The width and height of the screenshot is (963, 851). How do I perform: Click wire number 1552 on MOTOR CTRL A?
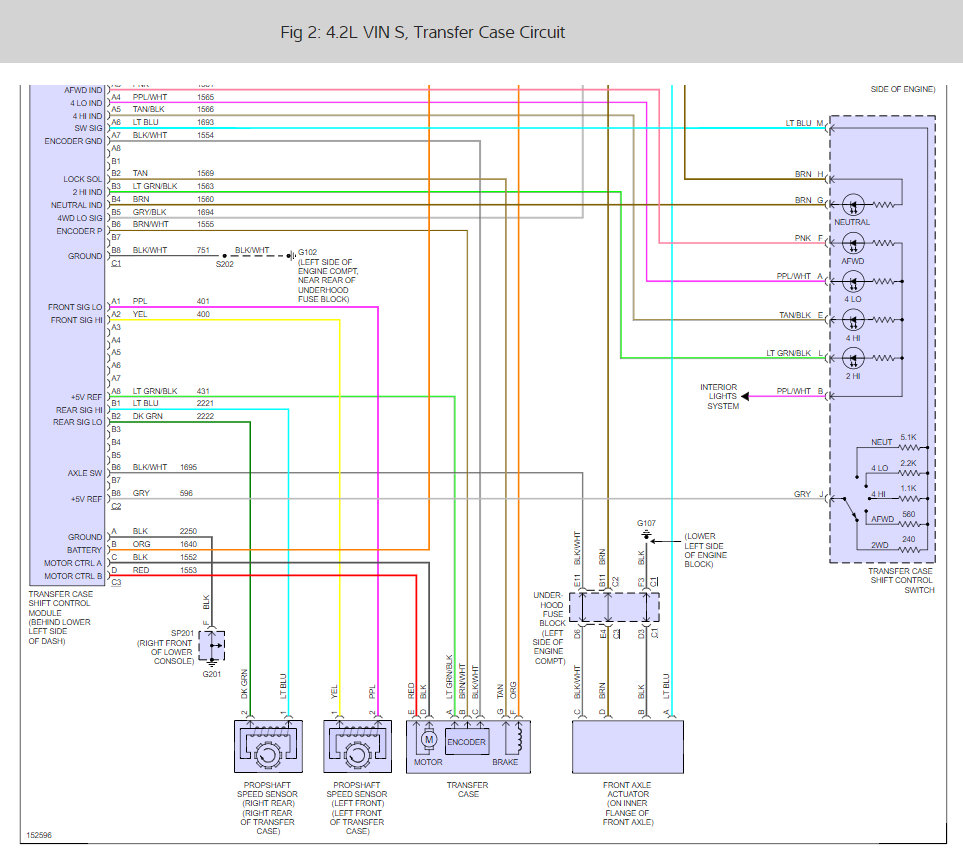click(x=188, y=557)
